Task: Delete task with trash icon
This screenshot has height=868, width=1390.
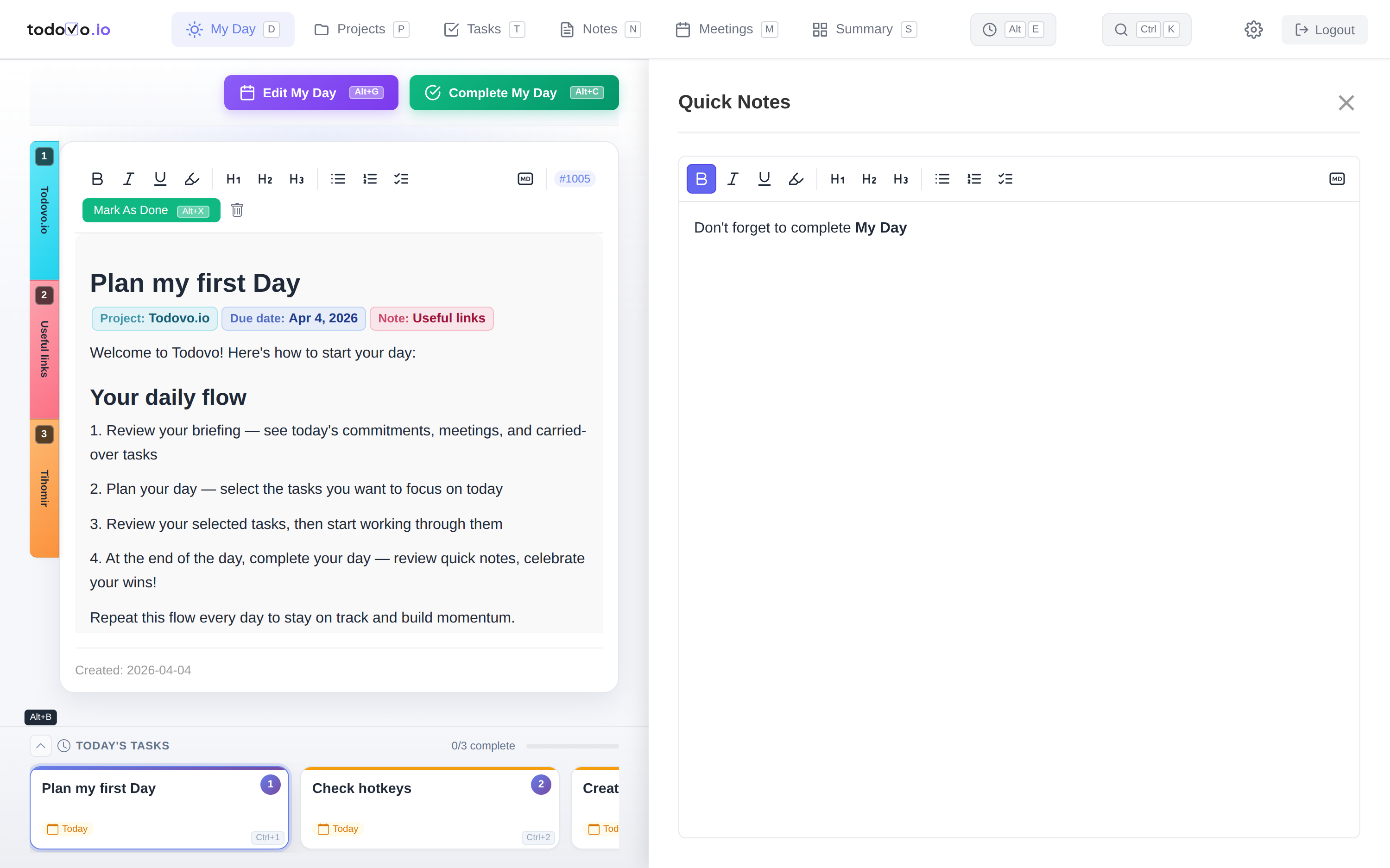Action: point(237,210)
